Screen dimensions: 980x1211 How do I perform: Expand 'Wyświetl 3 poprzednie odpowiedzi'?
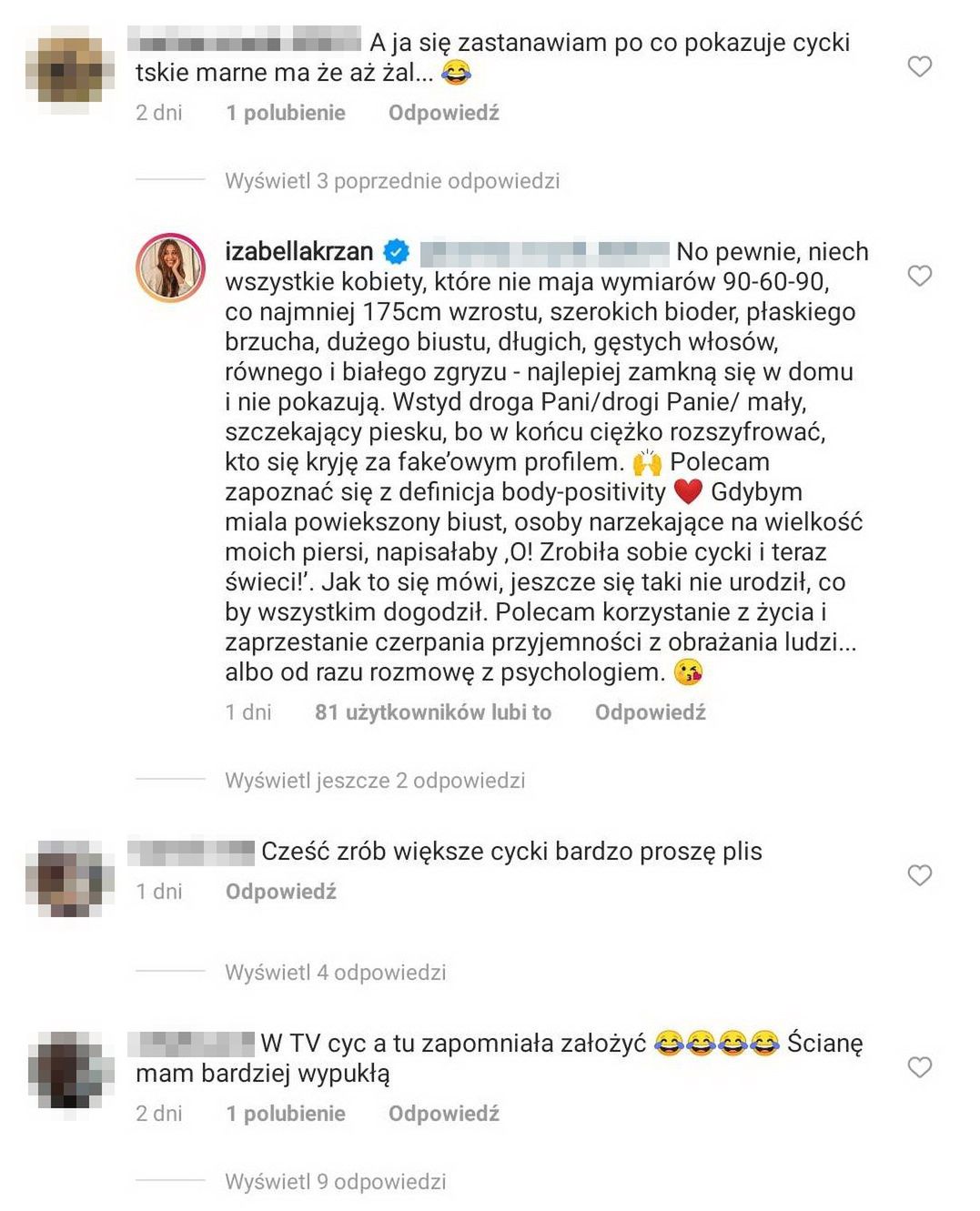tap(392, 180)
